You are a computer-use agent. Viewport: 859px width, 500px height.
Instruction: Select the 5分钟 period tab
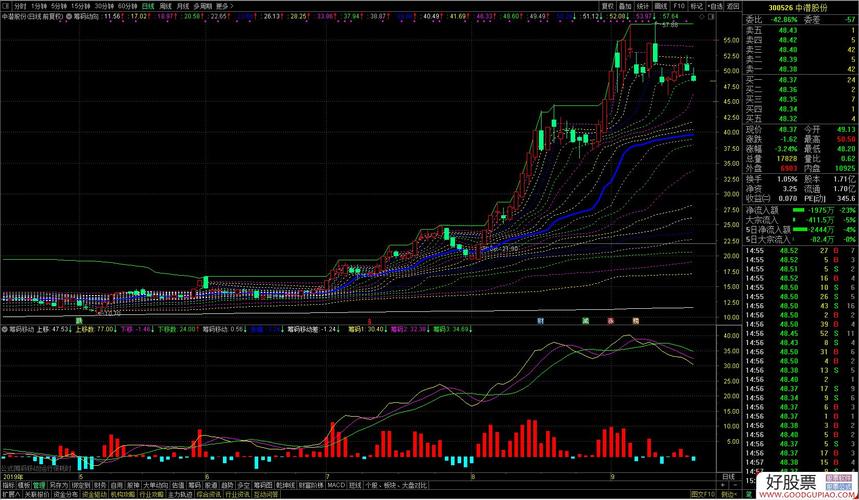point(58,6)
